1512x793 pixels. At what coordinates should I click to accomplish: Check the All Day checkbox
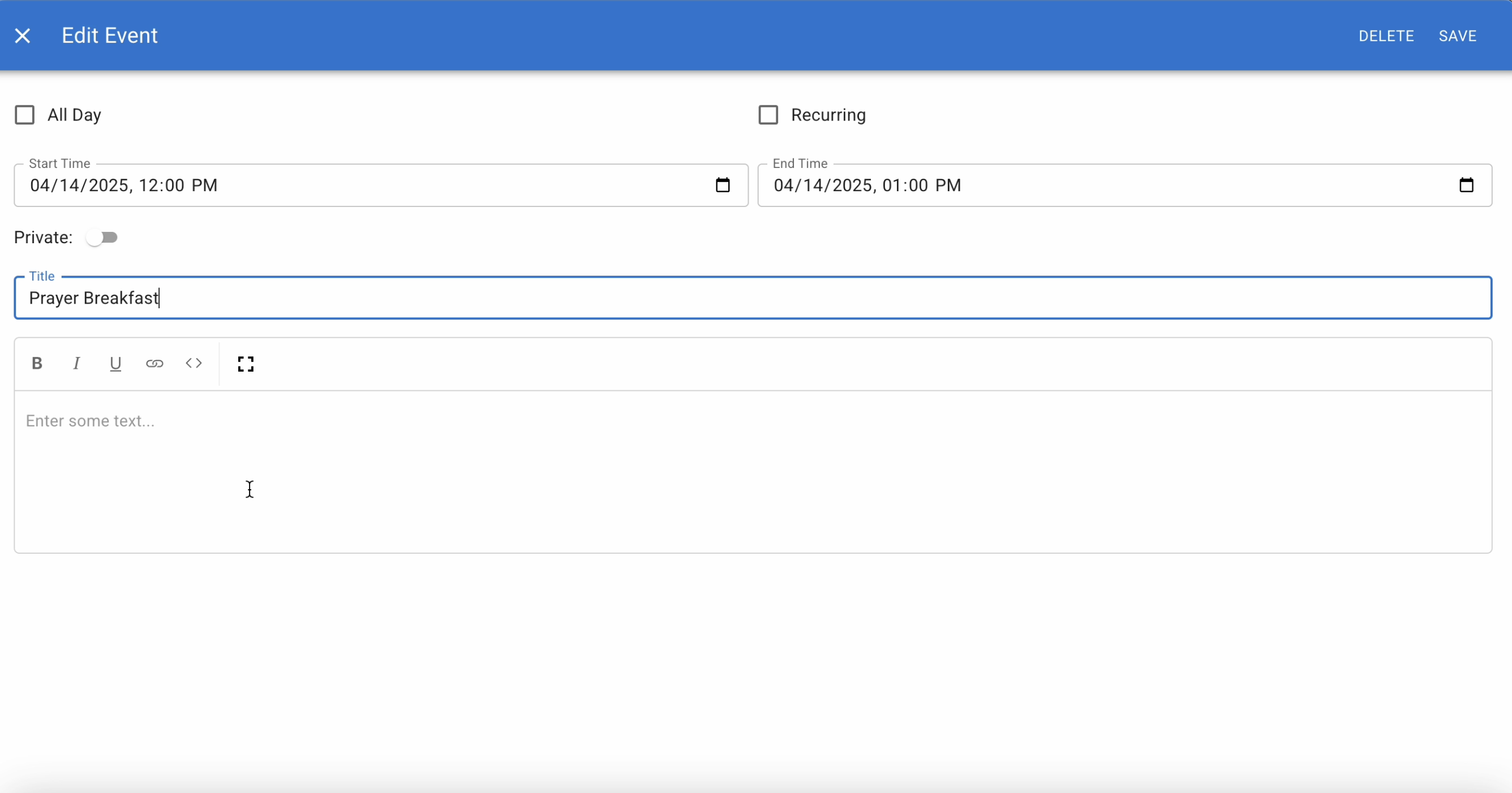[25, 115]
